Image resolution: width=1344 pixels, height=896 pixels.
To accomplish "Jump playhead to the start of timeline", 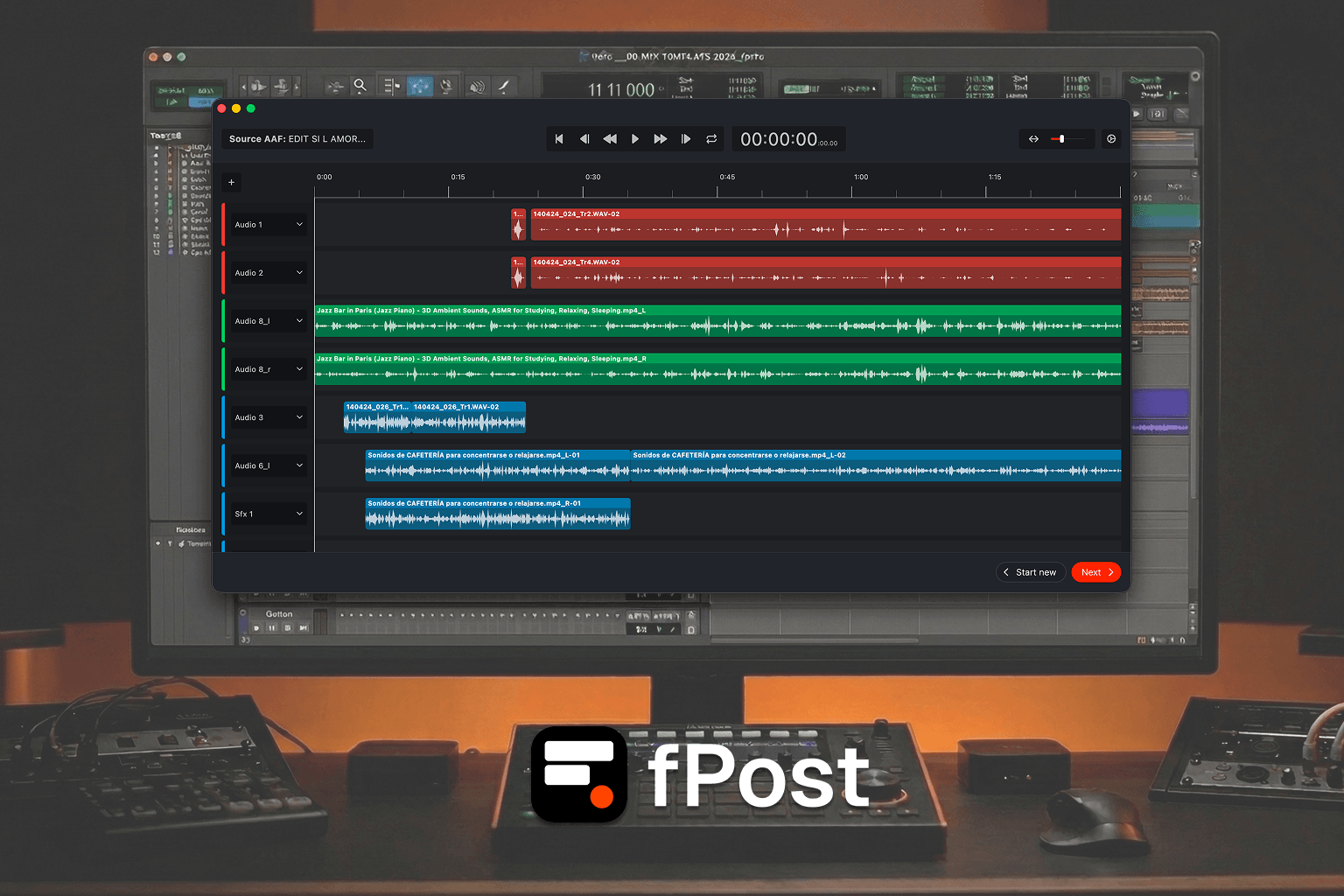I will (x=559, y=139).
